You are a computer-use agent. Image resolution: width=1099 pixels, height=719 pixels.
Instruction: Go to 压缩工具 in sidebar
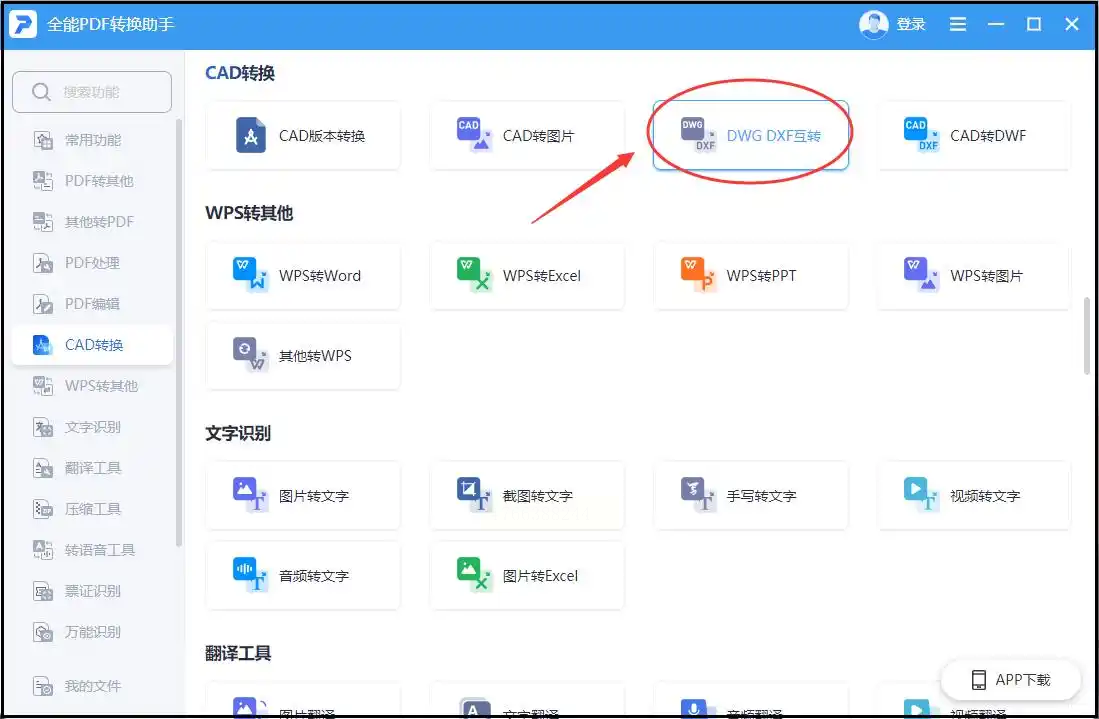click(x=92, y=509)
